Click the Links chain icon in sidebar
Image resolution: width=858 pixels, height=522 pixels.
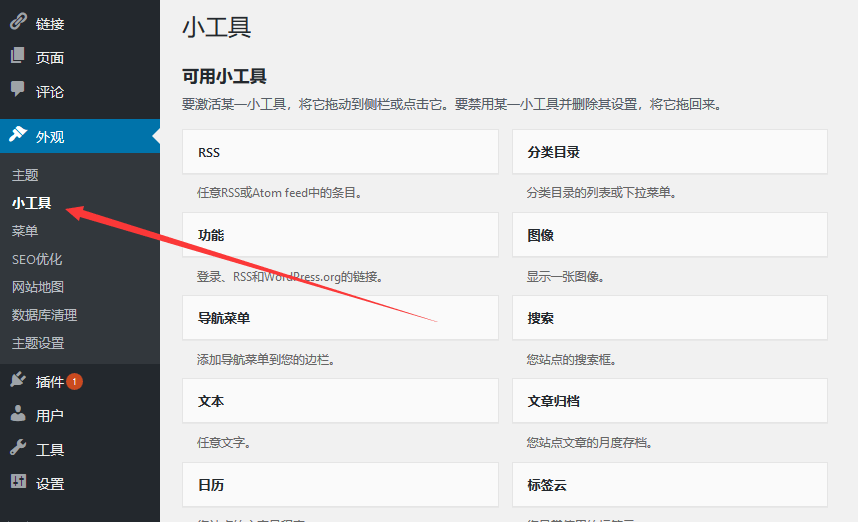(18, 22)
